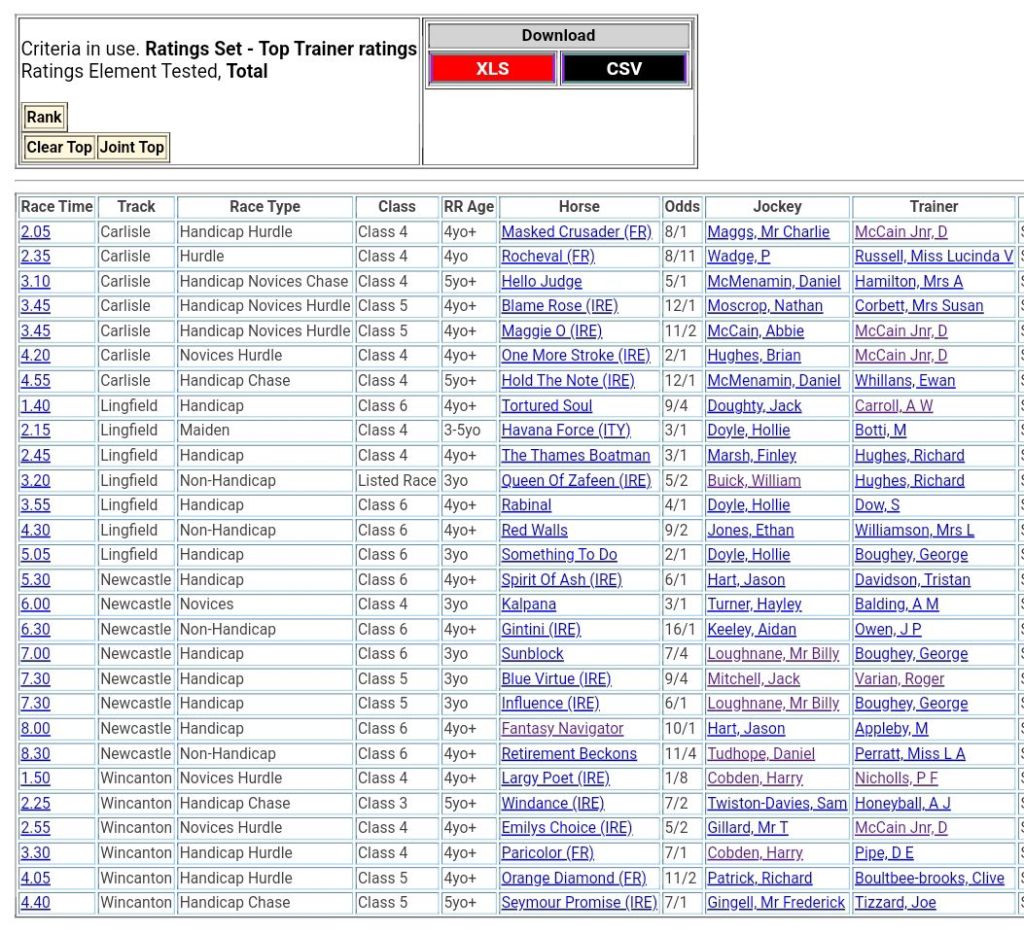This screenshot has height=933, width=1024.
Task: Open horse Seymour Promise (IRE)
Action: (x=579, y=903)
